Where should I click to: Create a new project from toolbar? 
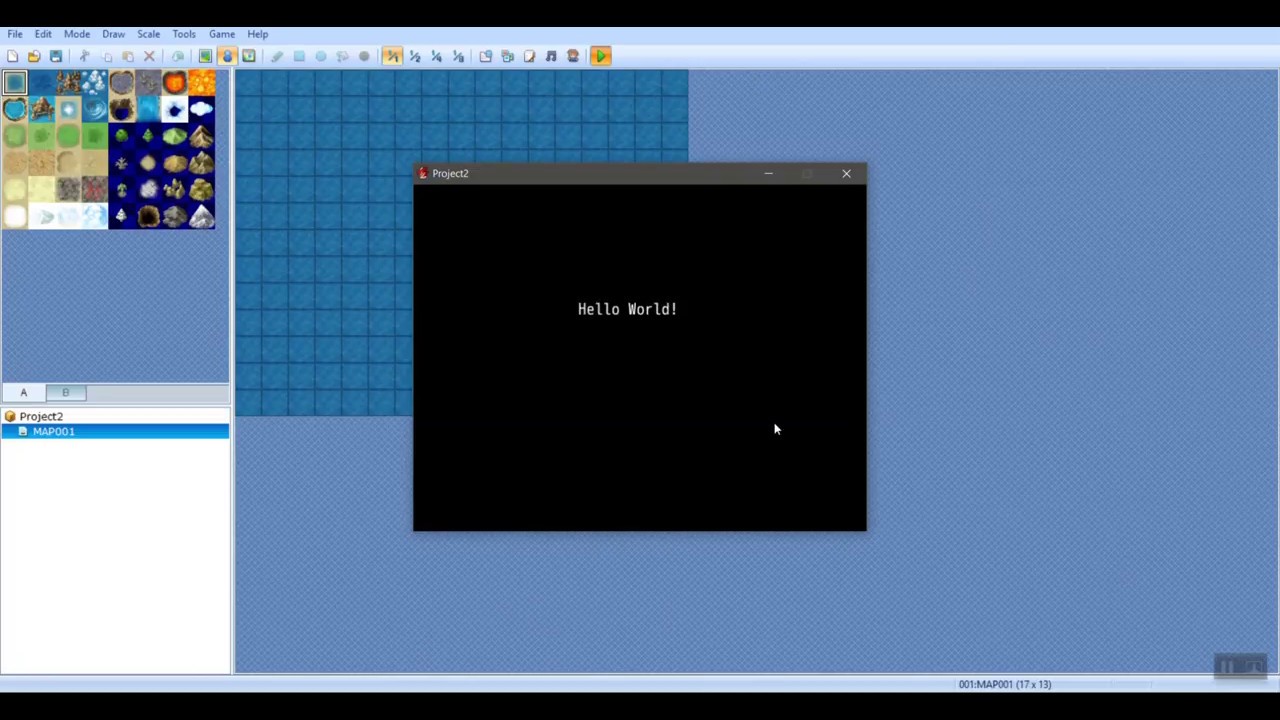[11, 56]
